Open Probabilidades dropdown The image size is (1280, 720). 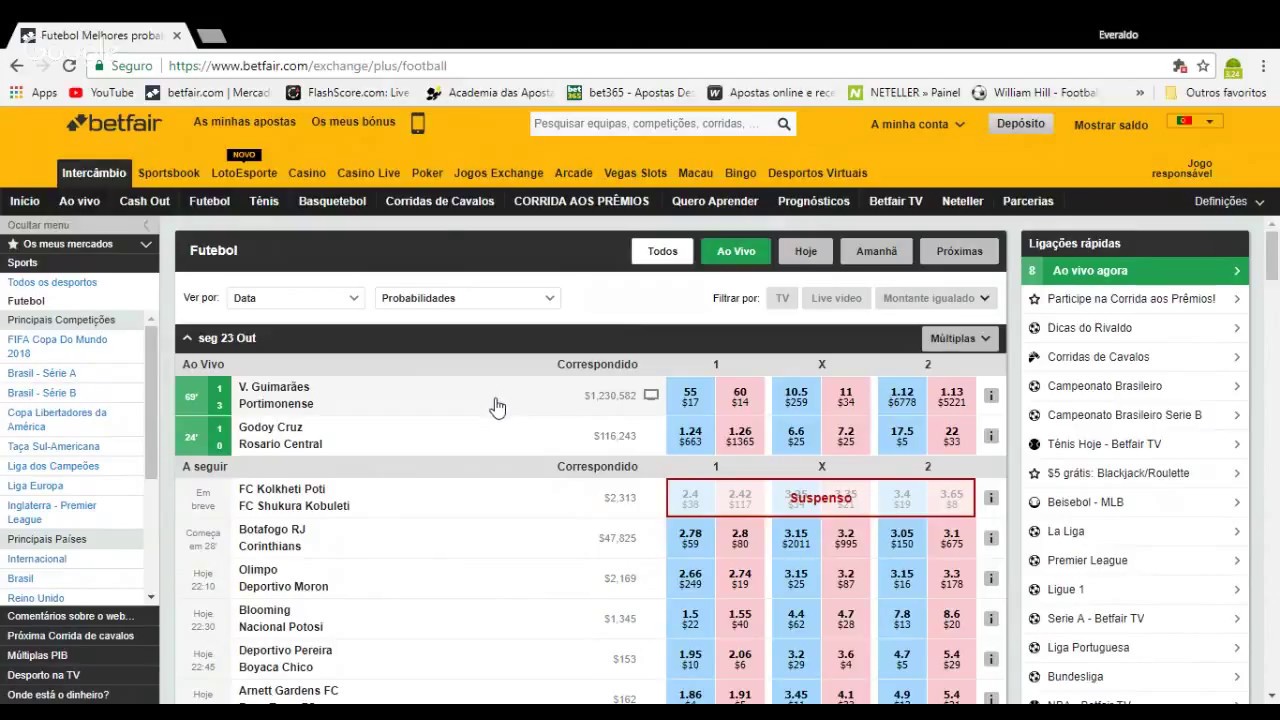click(x=467, y=298)
